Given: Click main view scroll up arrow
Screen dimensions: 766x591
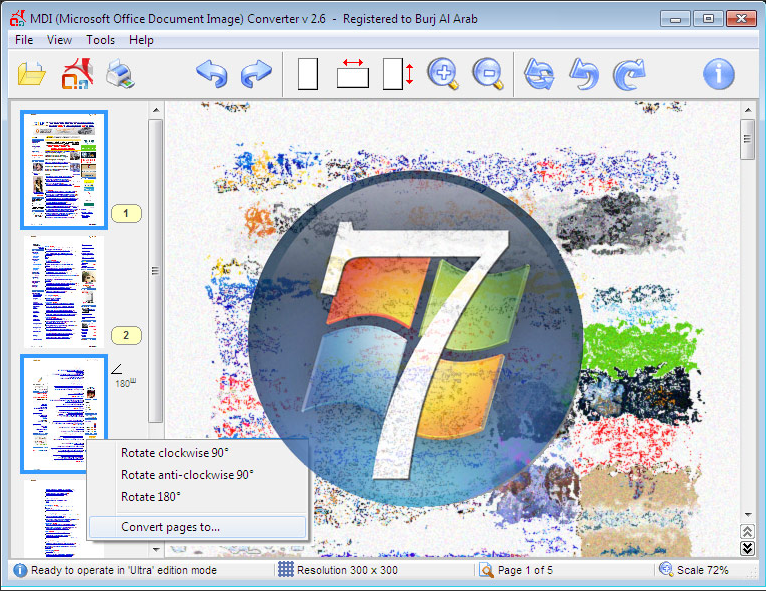Looking at the screenshot, I should 748,110.
